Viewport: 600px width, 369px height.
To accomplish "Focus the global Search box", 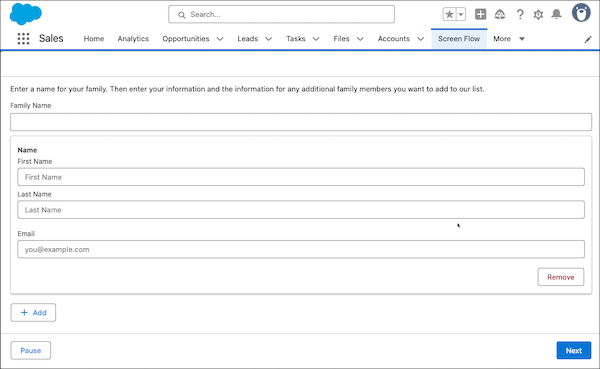I will (281, 15).
